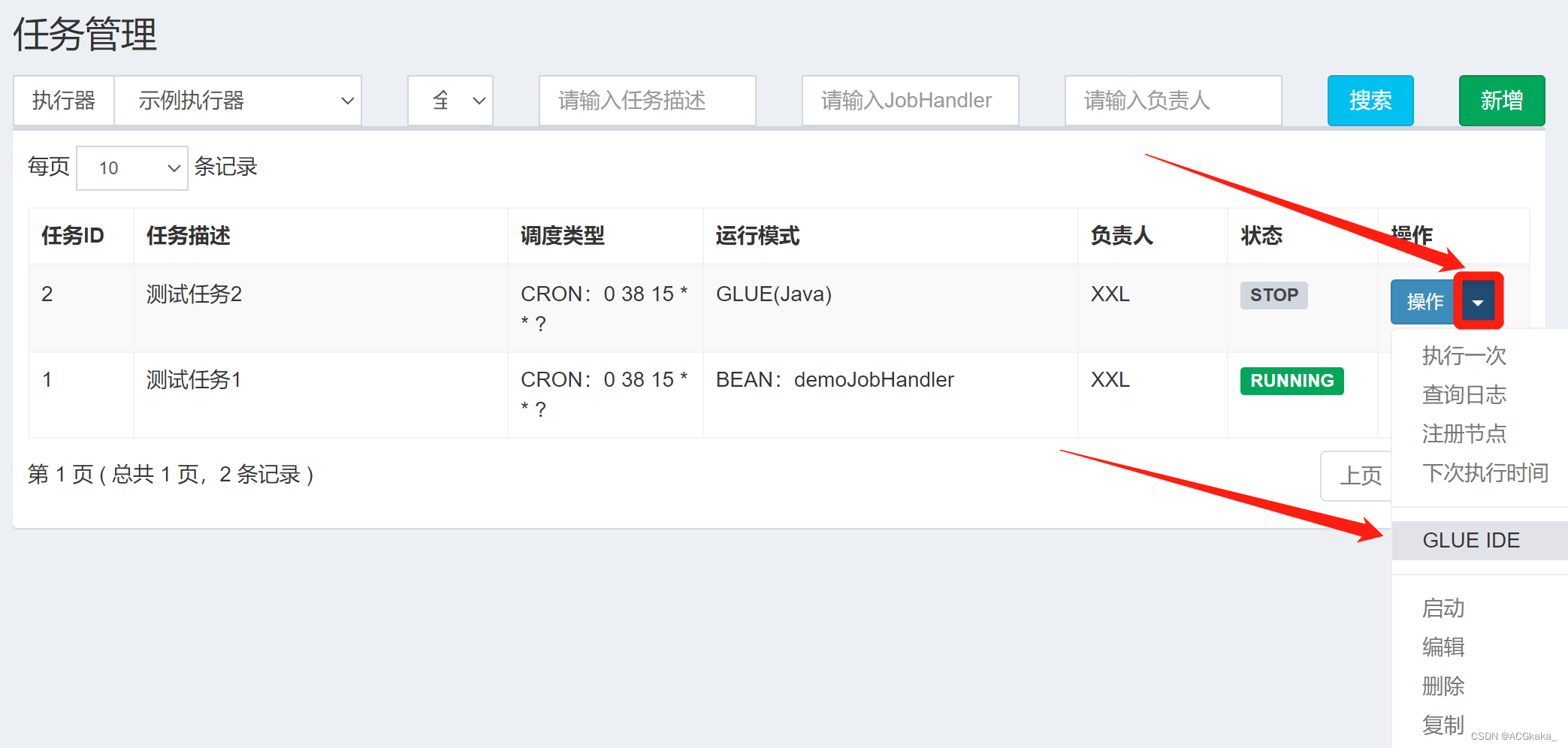Click the CRON cell of 测试任务1 row

click(x=604, y=394)
